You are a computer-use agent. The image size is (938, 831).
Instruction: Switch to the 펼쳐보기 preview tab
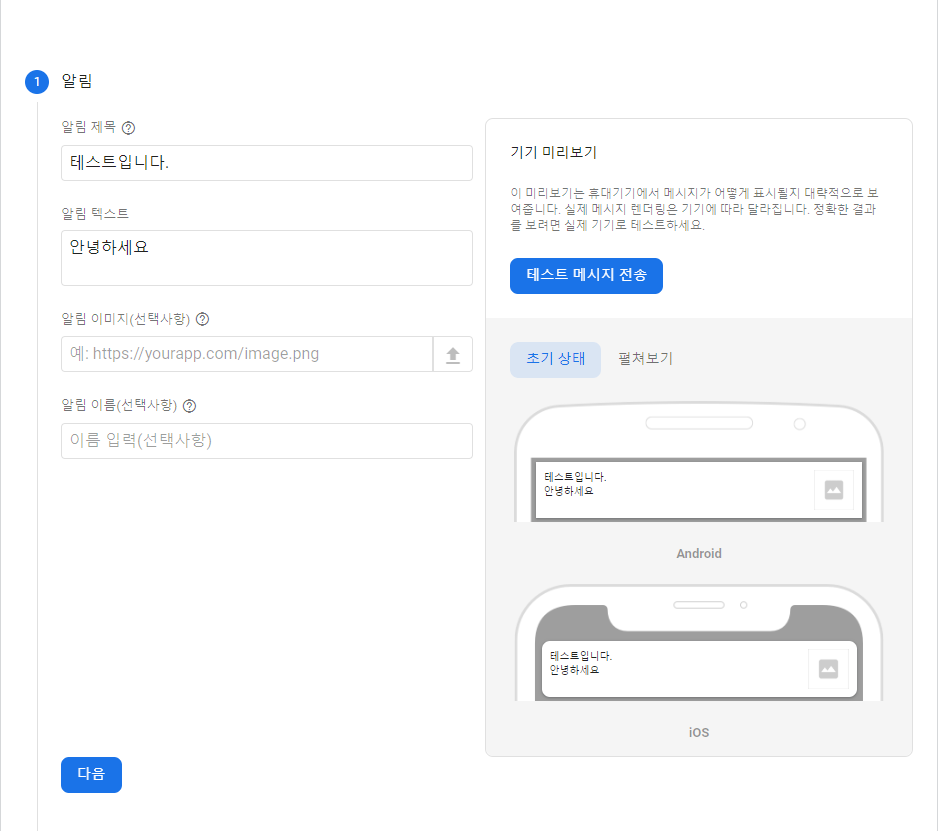(x=645, y=359)
